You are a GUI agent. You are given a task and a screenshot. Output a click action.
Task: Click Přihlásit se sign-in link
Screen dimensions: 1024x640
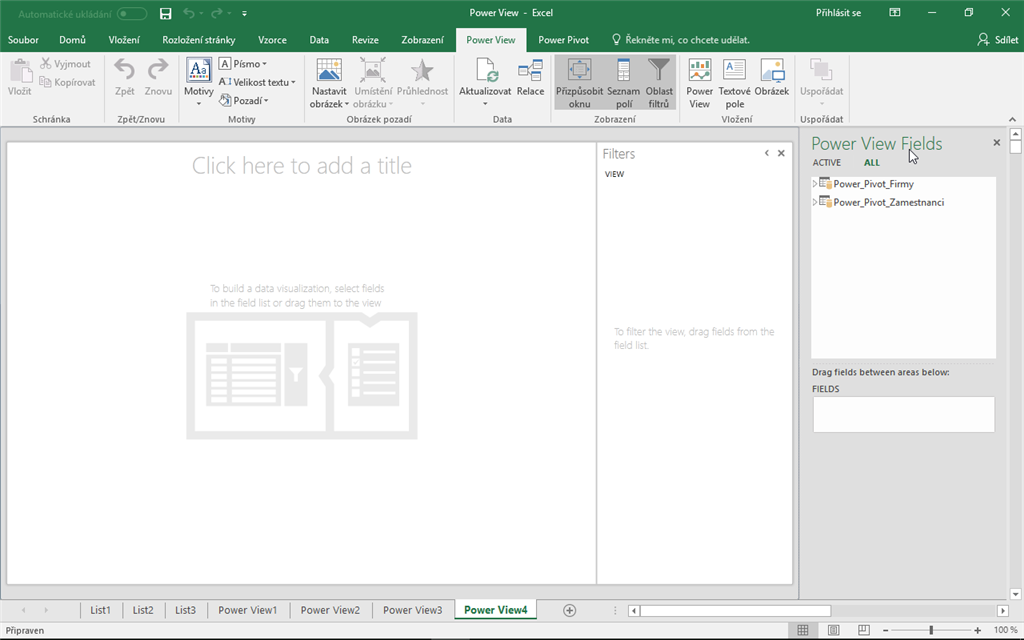click(x=839, y=13)
